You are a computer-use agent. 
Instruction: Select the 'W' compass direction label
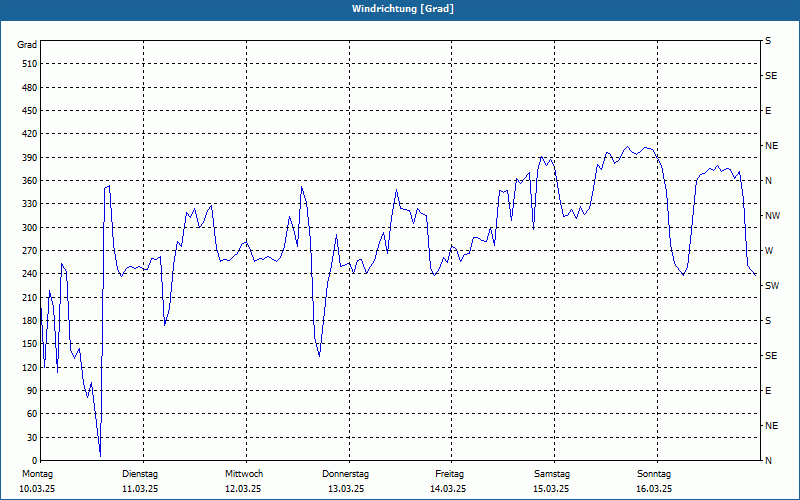[769, 251]
